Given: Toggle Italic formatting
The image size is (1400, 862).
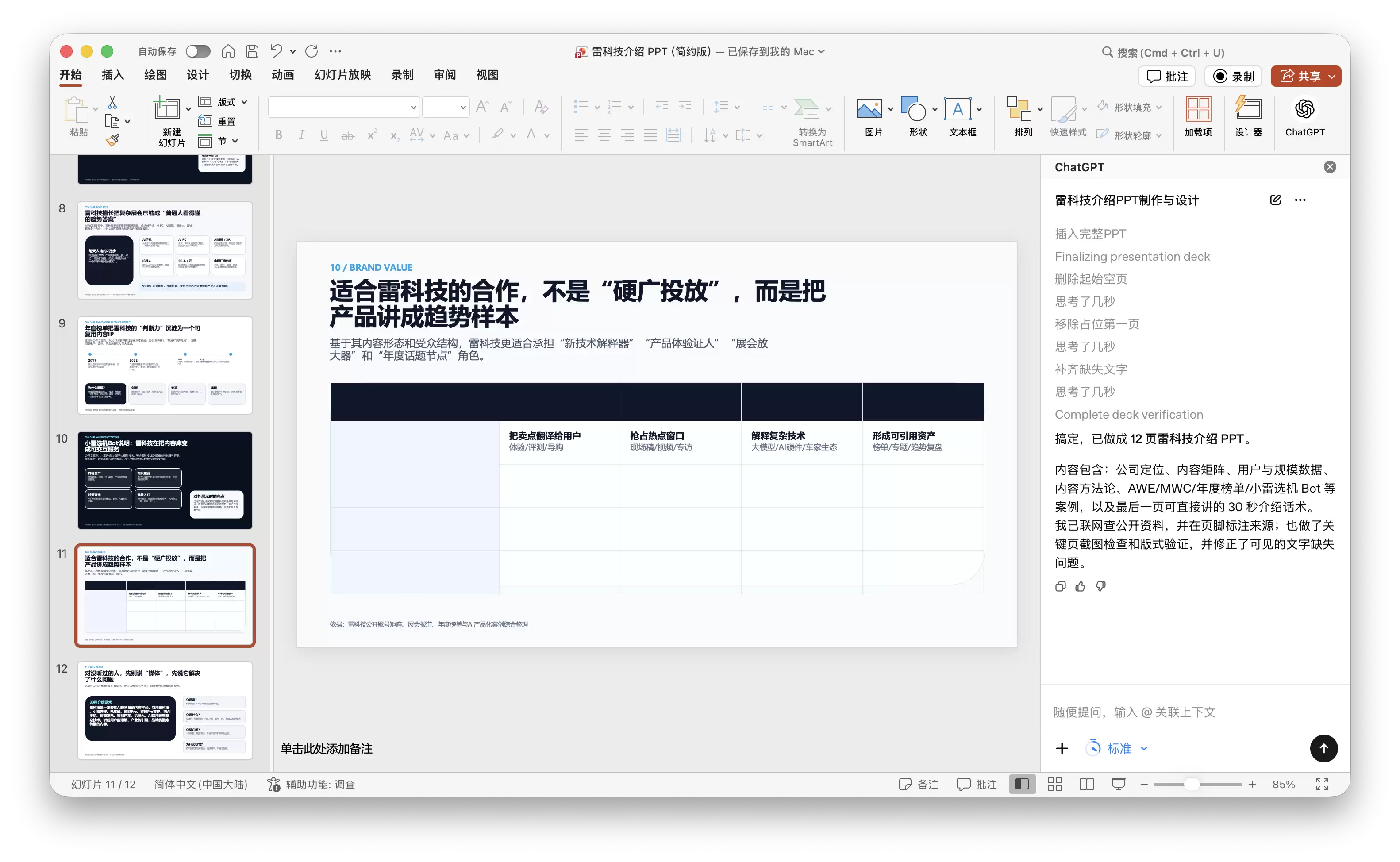Looking at the screenshot, I should pos(301,135).
